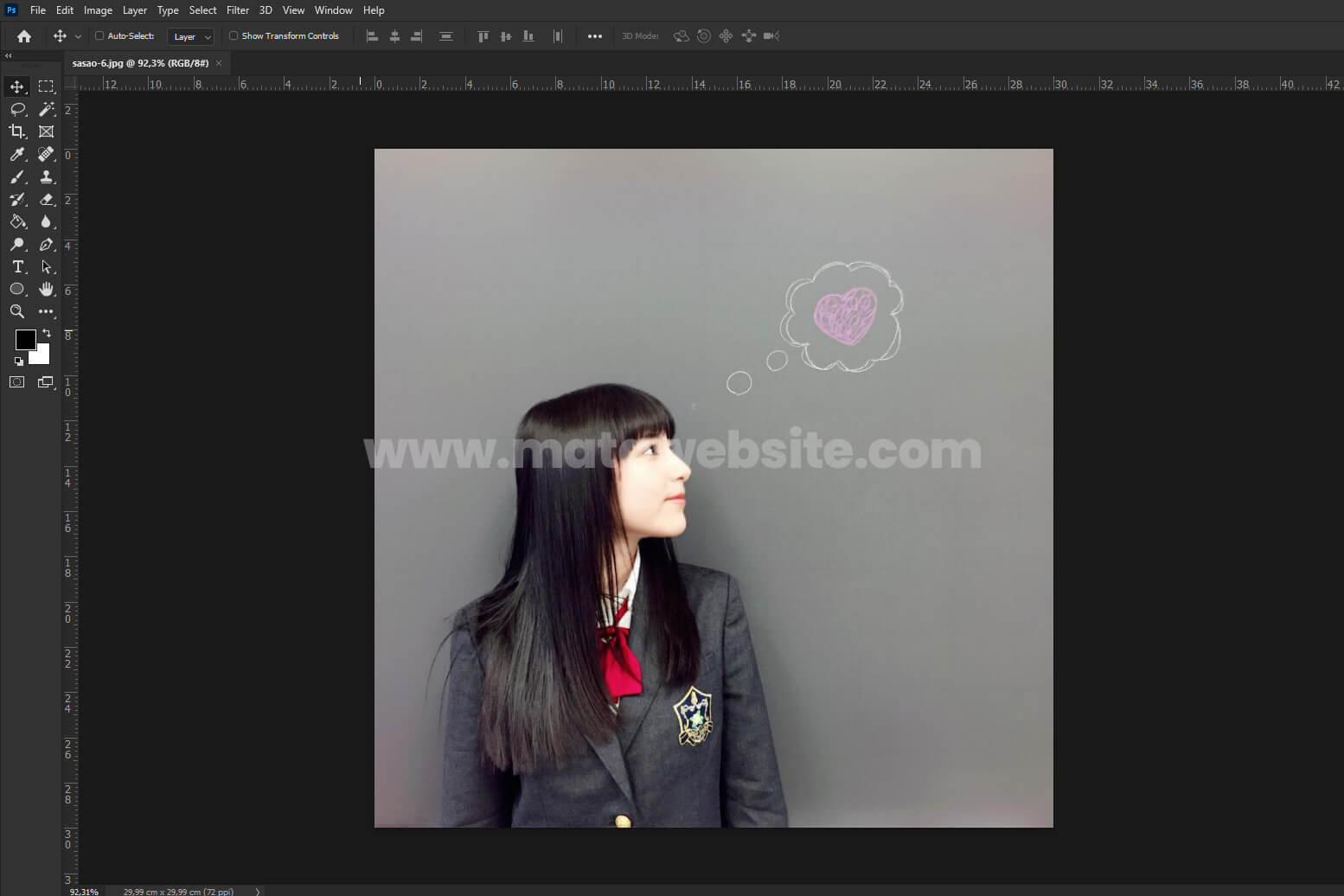
Task: Select the Lasso tool
Action: (x=17, y=109)
